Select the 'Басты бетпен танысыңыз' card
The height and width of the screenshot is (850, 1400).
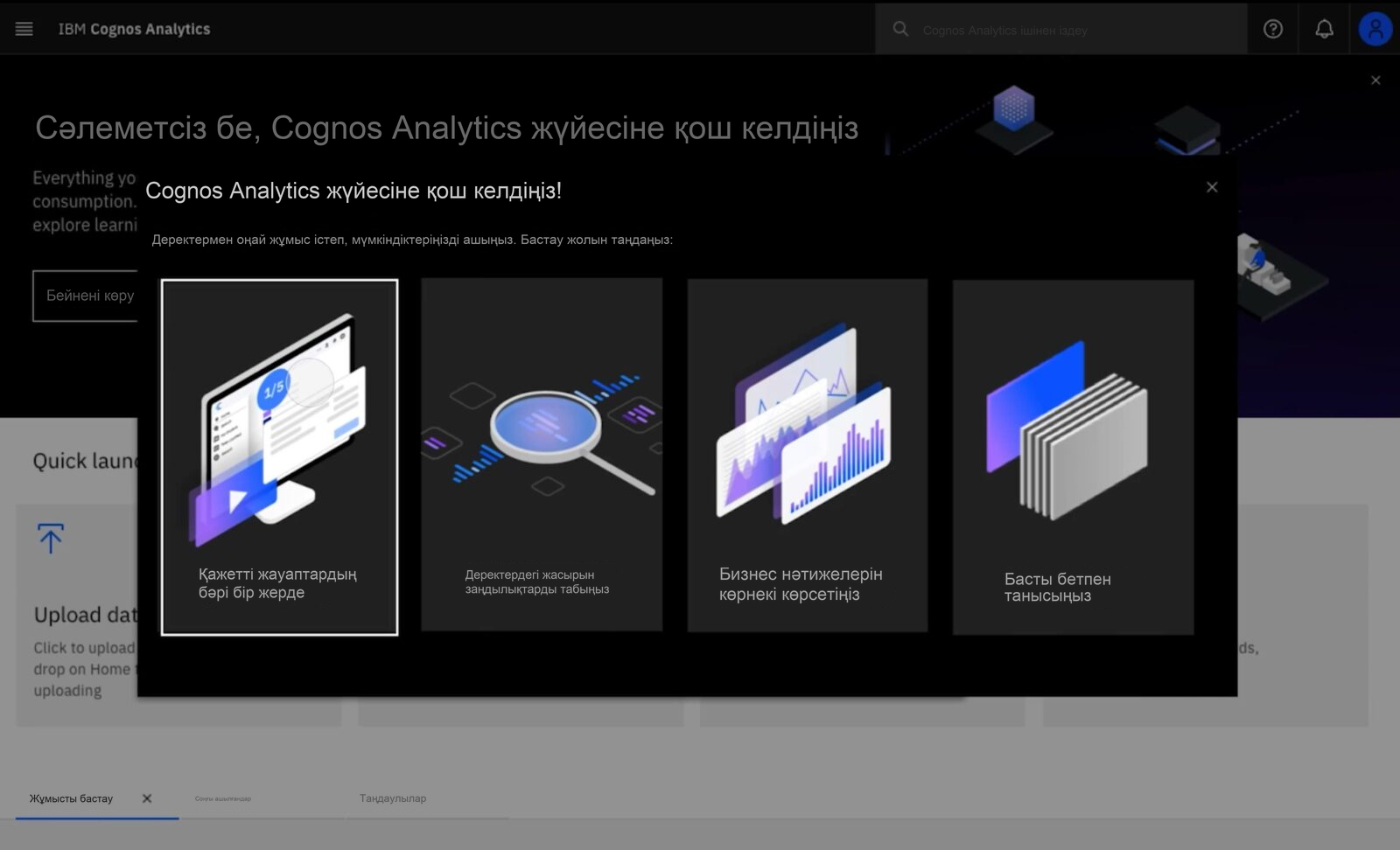[x=1073, y=457]
